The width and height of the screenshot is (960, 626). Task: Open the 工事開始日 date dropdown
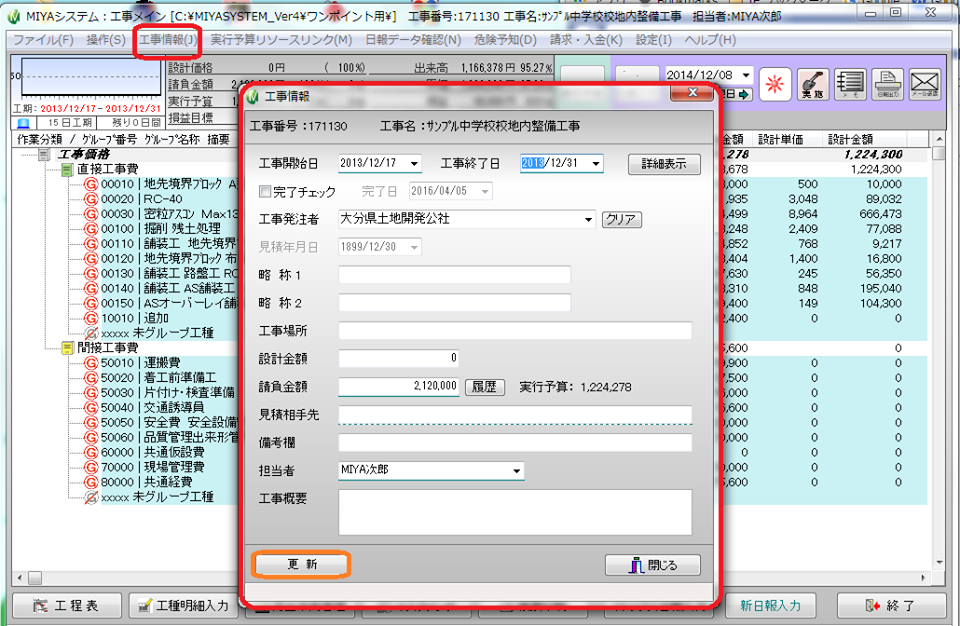tap(414, 164)
